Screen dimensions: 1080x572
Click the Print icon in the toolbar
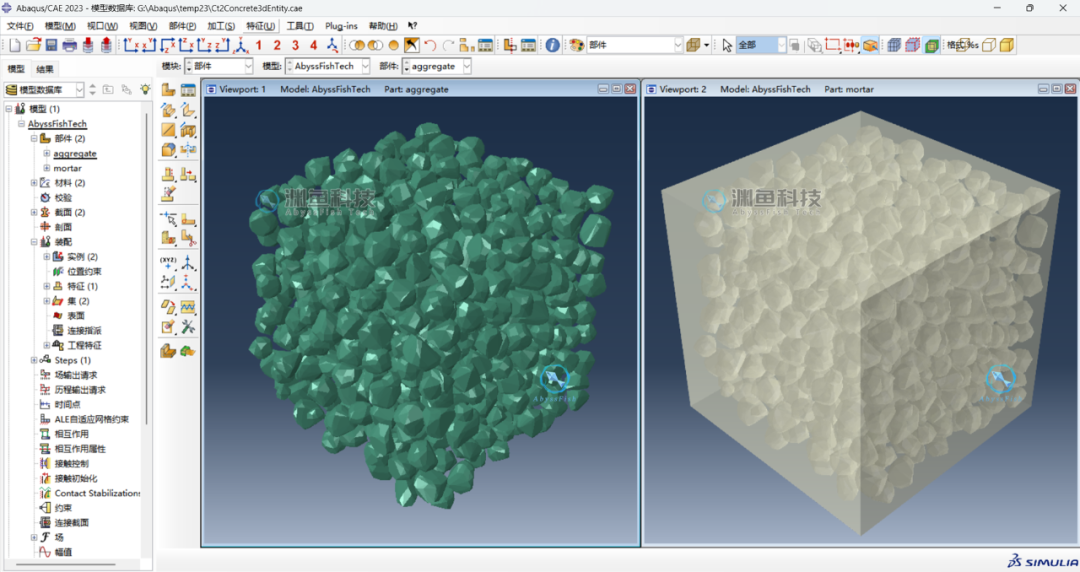[x=70, y=45]
